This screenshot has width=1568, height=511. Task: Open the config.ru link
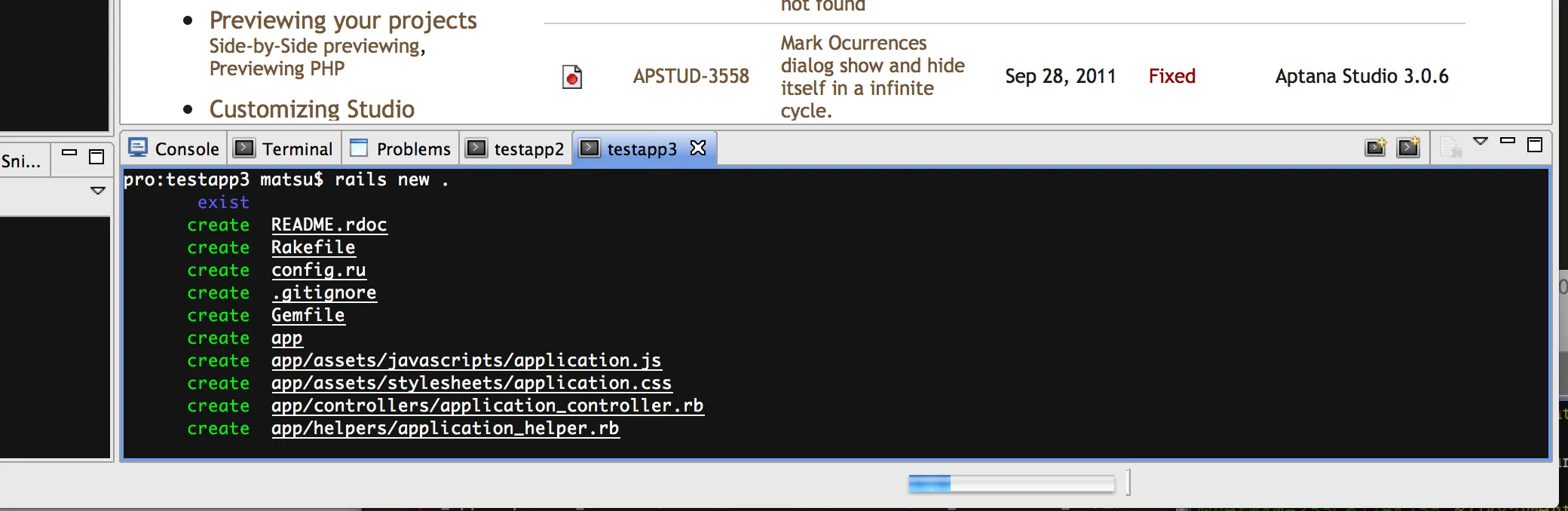click(x=319, y=270)
